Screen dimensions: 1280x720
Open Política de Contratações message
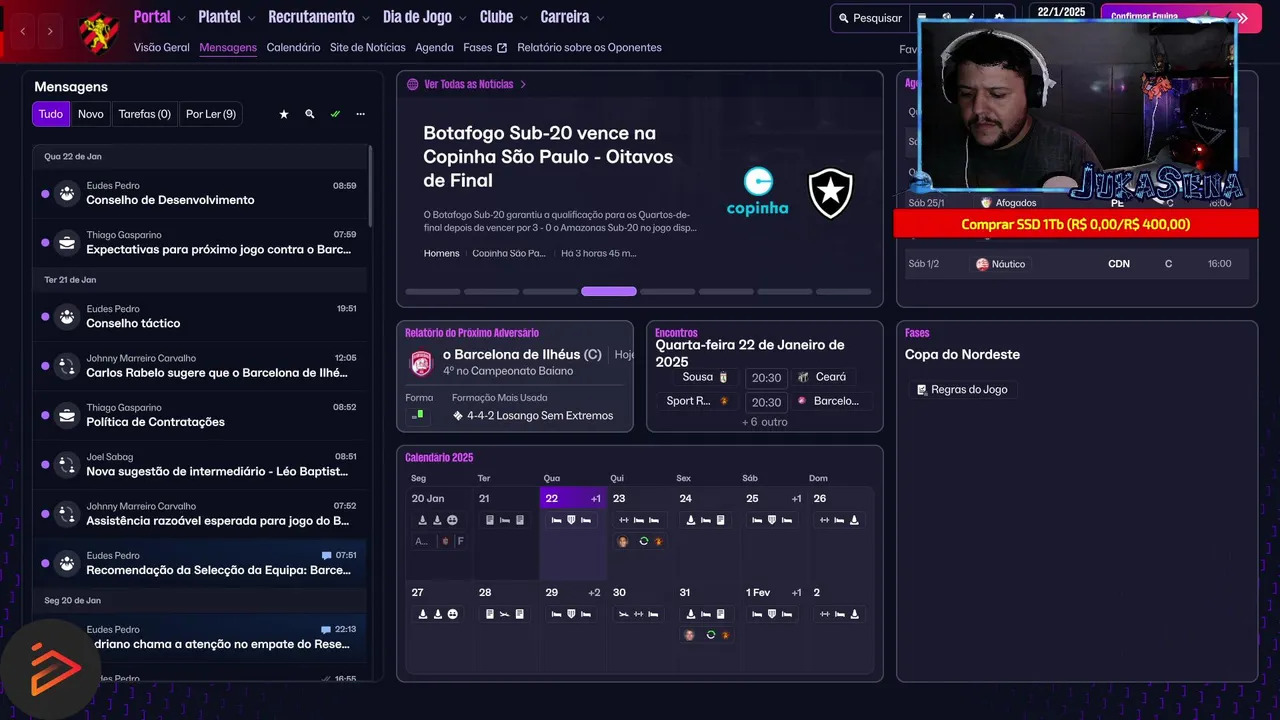pos(200,415)
